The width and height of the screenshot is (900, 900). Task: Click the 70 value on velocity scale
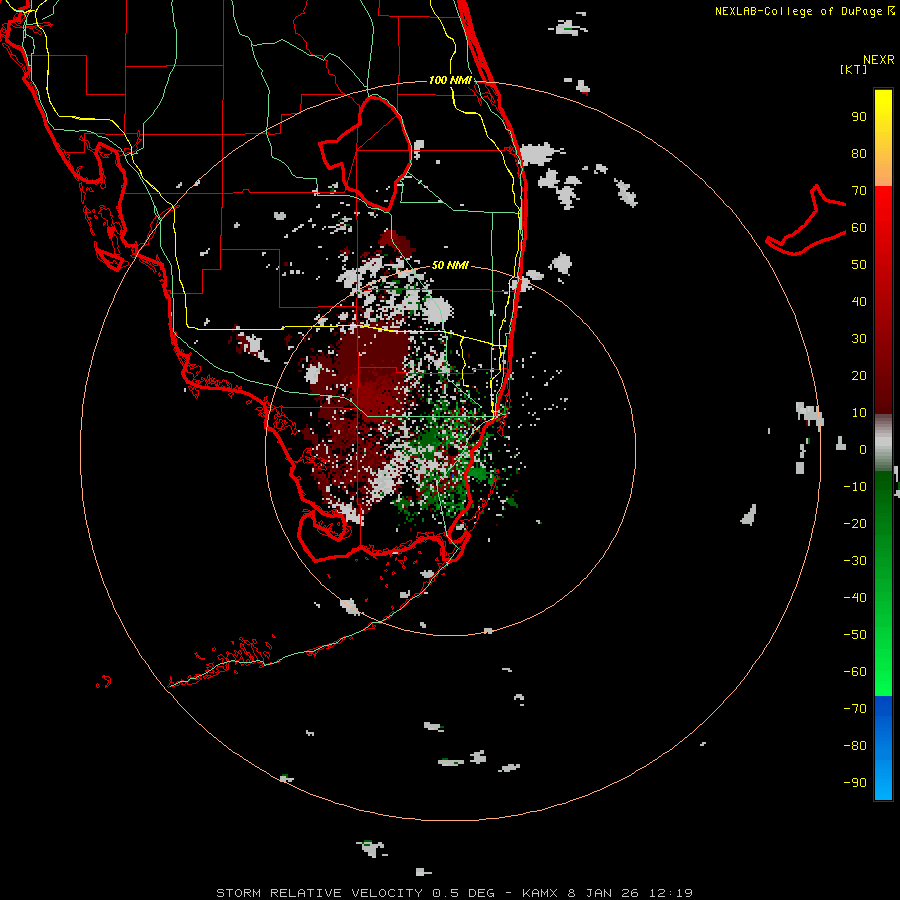click(x=859, y=191)
